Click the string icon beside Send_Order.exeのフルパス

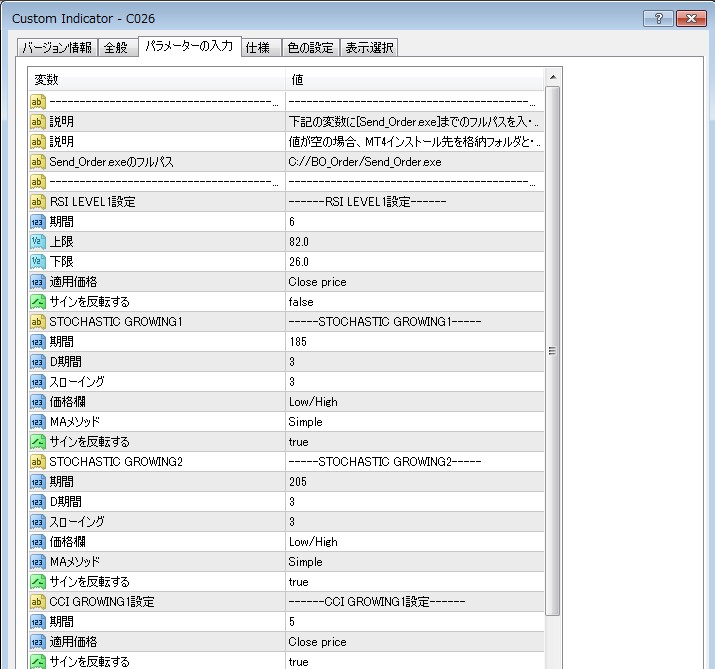coord(38,161)
